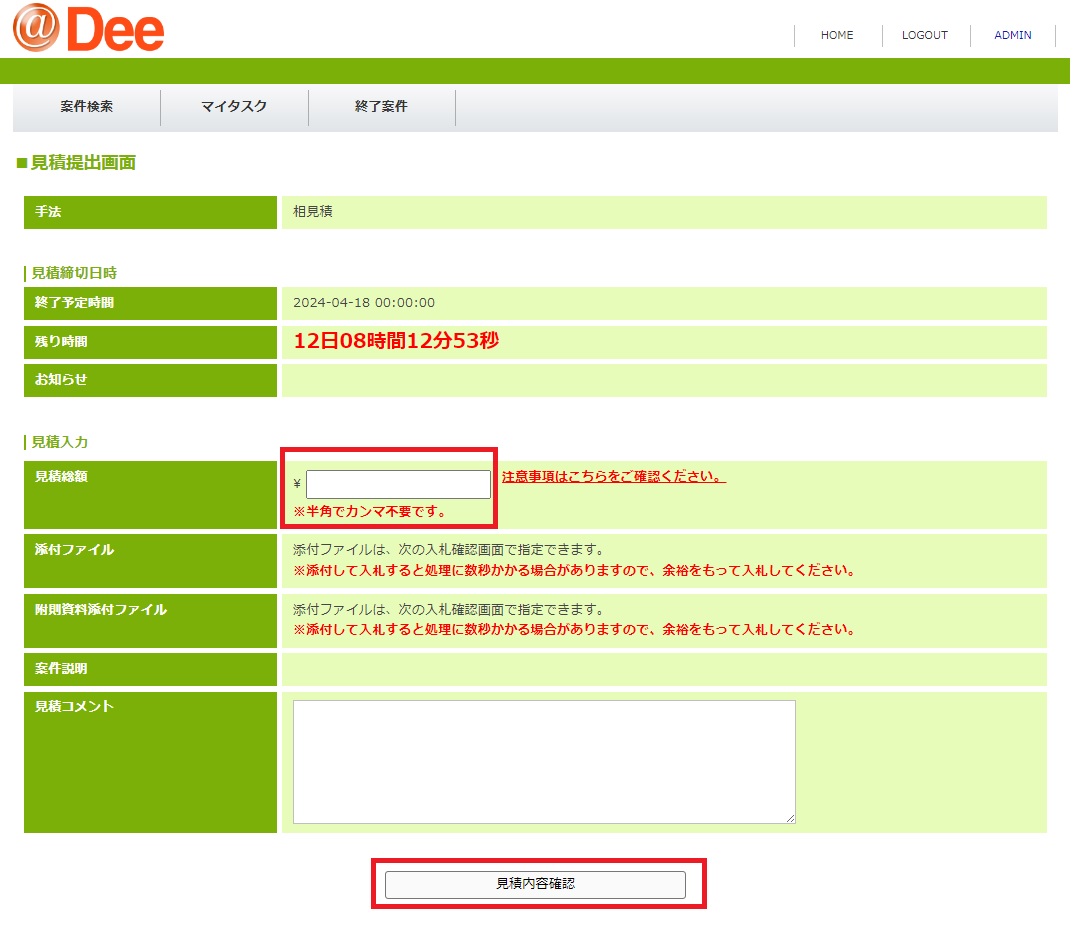Click the 終了予定時間 row label

tap(150, 303)
